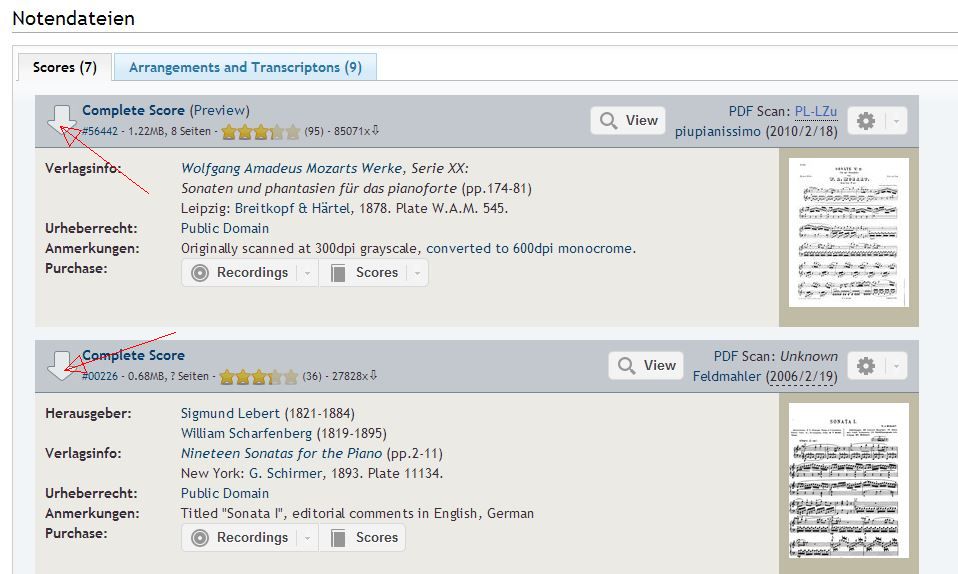958x574 pixels.
Task: Open the first score page thumbnail
Action: click(x=849, y=232)
